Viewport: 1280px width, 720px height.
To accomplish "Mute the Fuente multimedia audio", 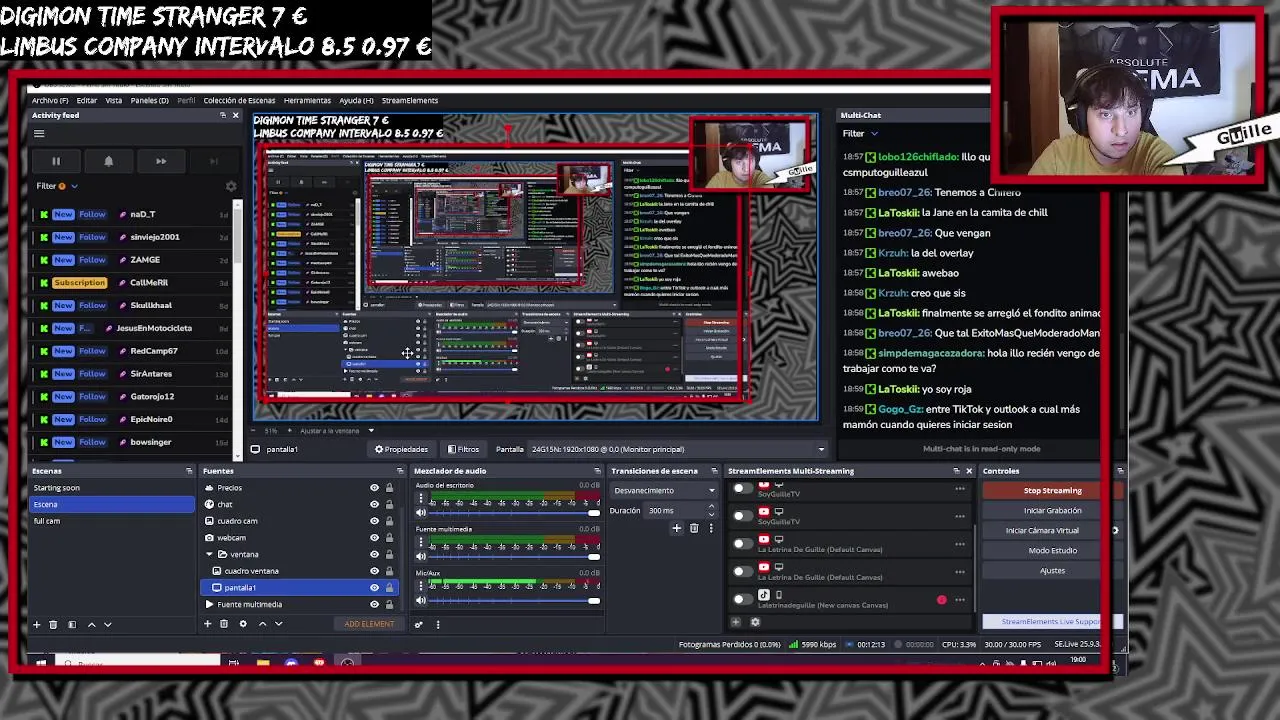I will point(421,557).
